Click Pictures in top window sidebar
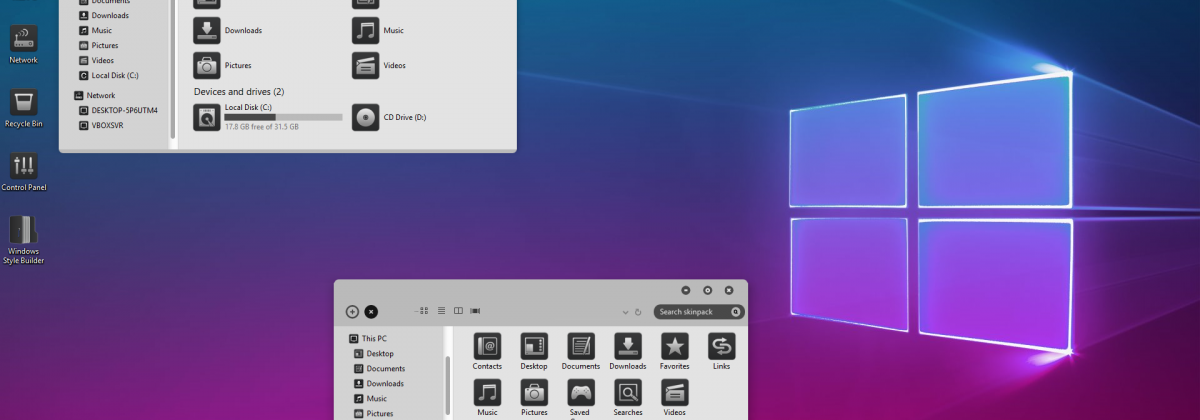The height and width of the screenshot is (420, 1200). point(98,45)
